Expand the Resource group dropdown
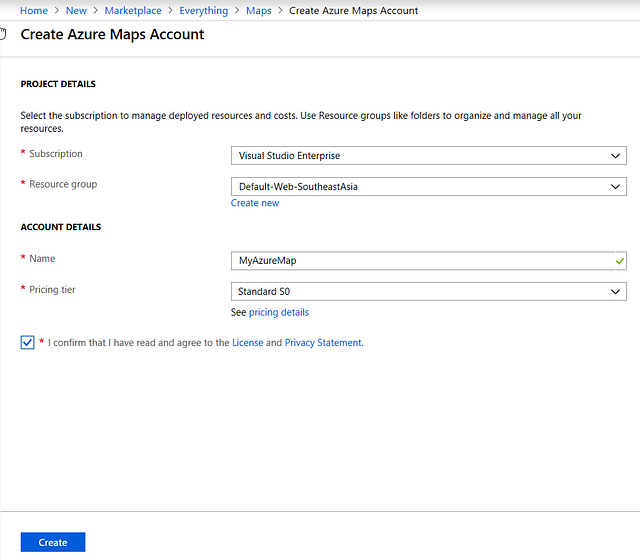640x560 pixels. point(429,187)
